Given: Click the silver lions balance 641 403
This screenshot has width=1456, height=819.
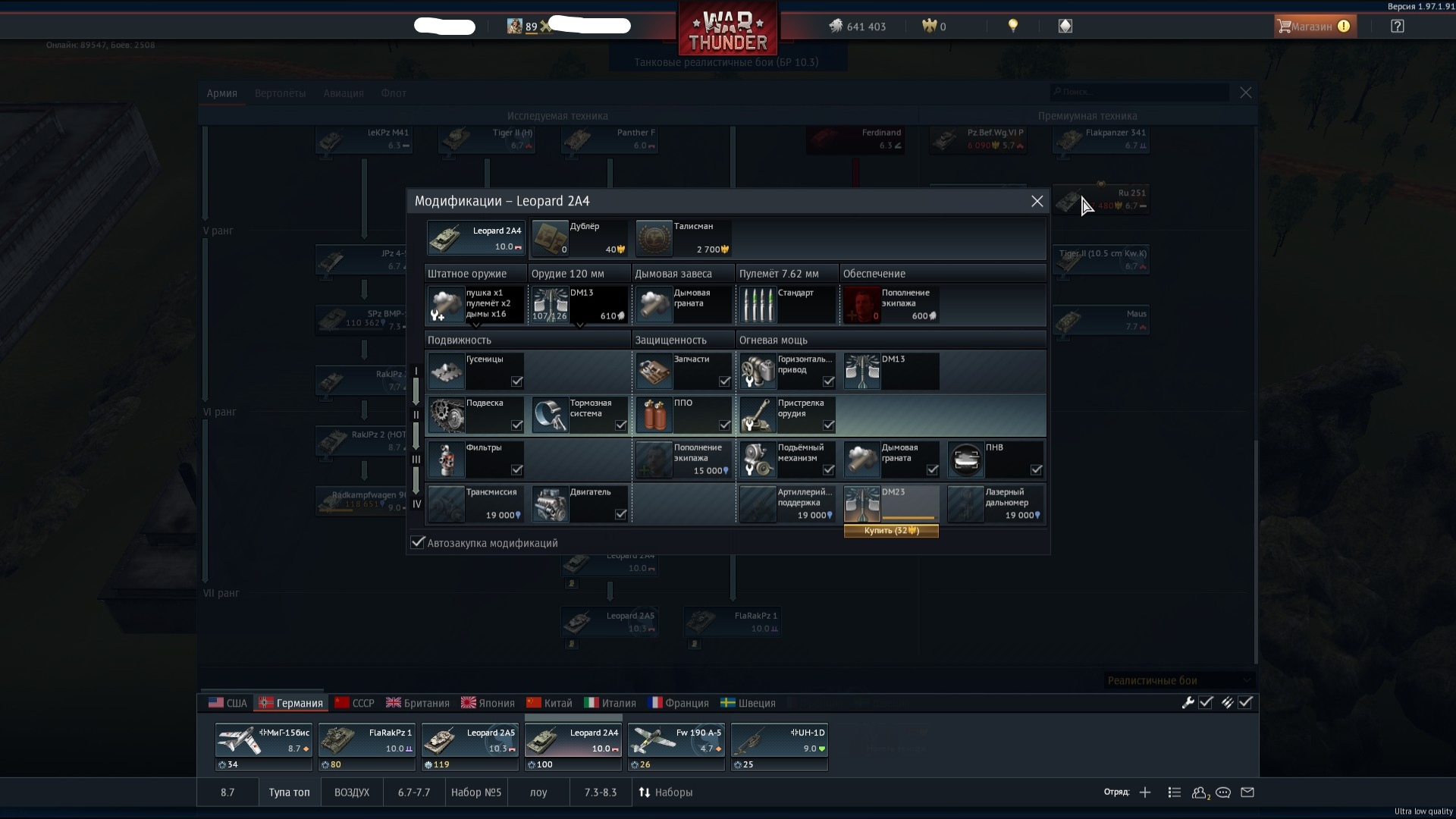Looking at the screenshot, I should click(857, 27).
